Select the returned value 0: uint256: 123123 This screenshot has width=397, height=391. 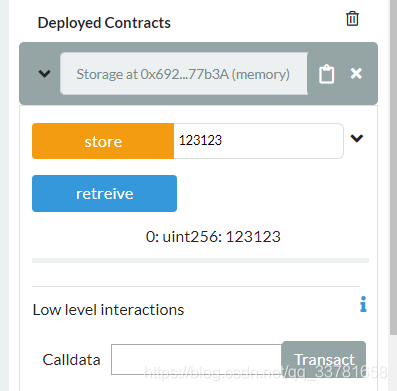click(213, 237)
